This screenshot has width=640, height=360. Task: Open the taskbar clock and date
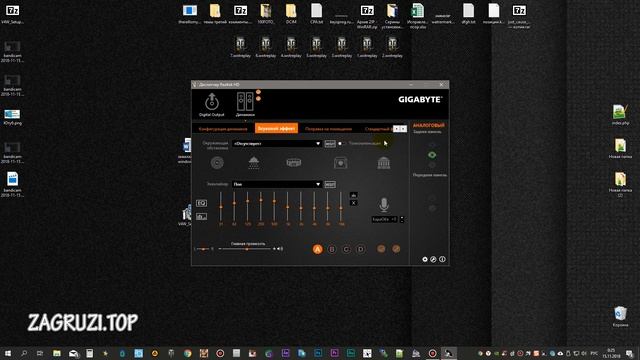click(611, 353)
